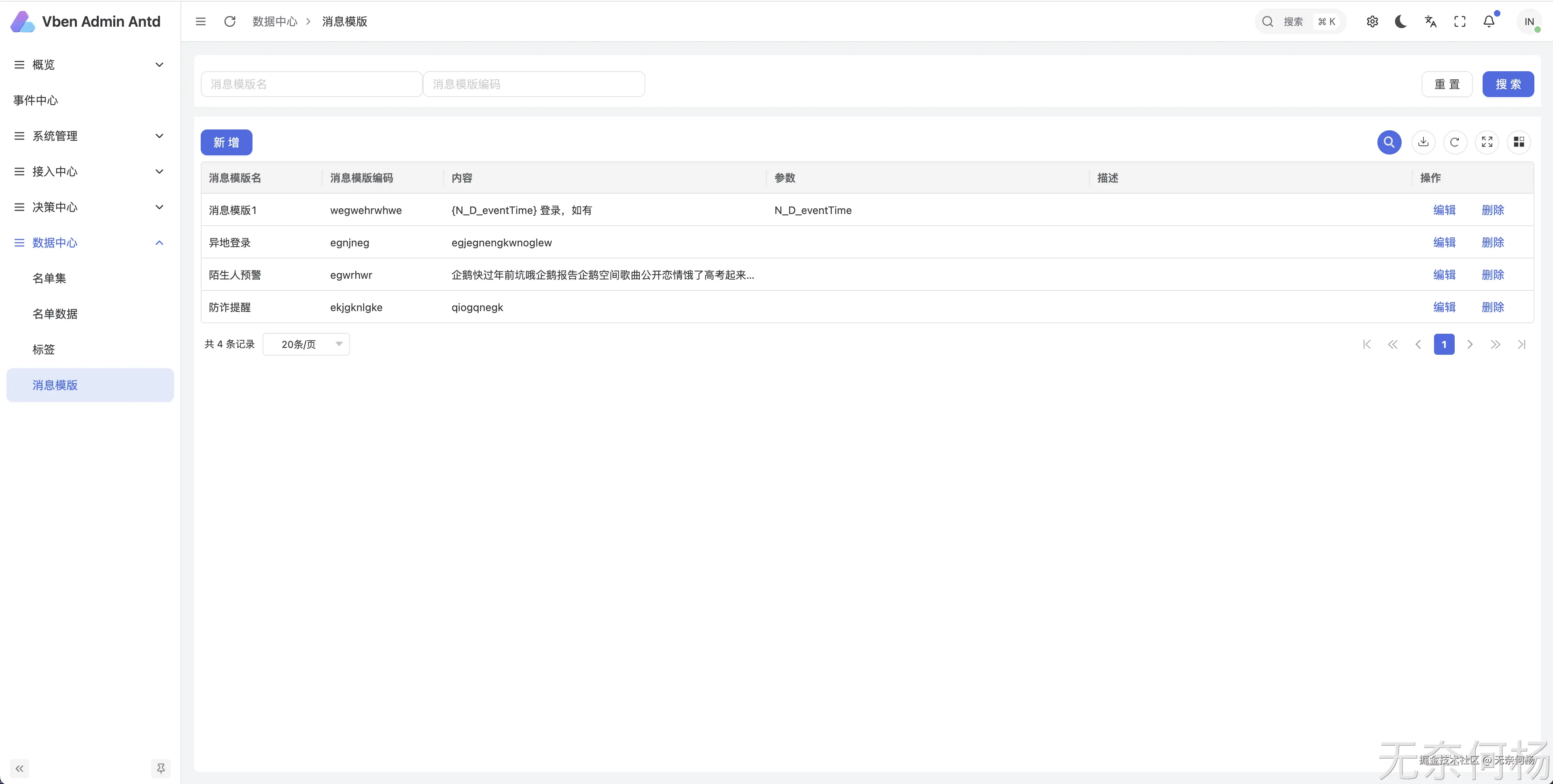Enter fullscreen from the top header
This screenshot has height=784, width=1553.
point(1460,22)
